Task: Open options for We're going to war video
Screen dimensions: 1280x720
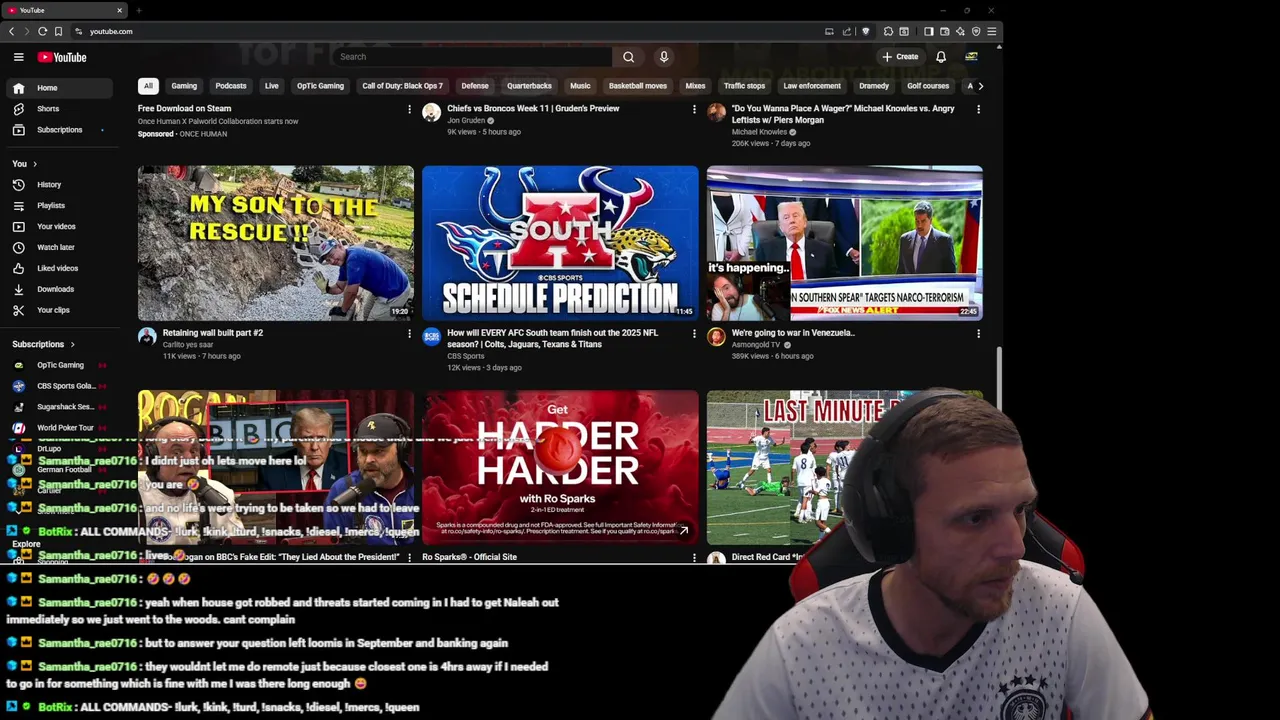Action: click(x=978, y=333)
